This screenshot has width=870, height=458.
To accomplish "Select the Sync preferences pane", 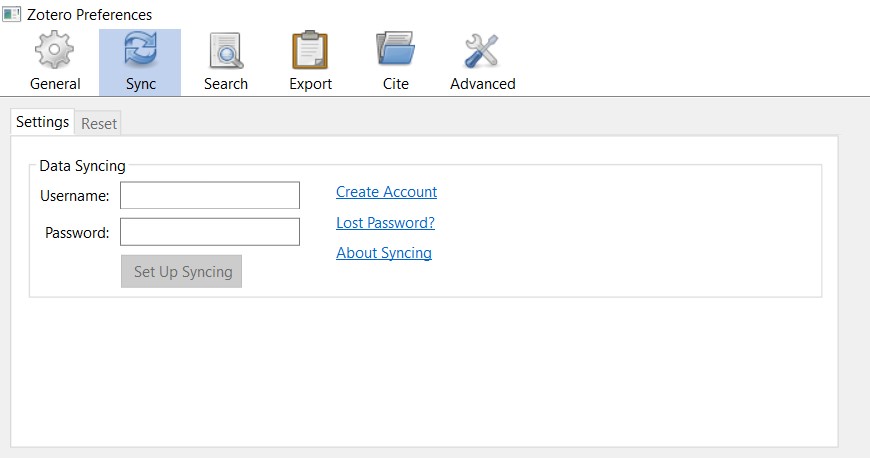I will click(140, 62).
